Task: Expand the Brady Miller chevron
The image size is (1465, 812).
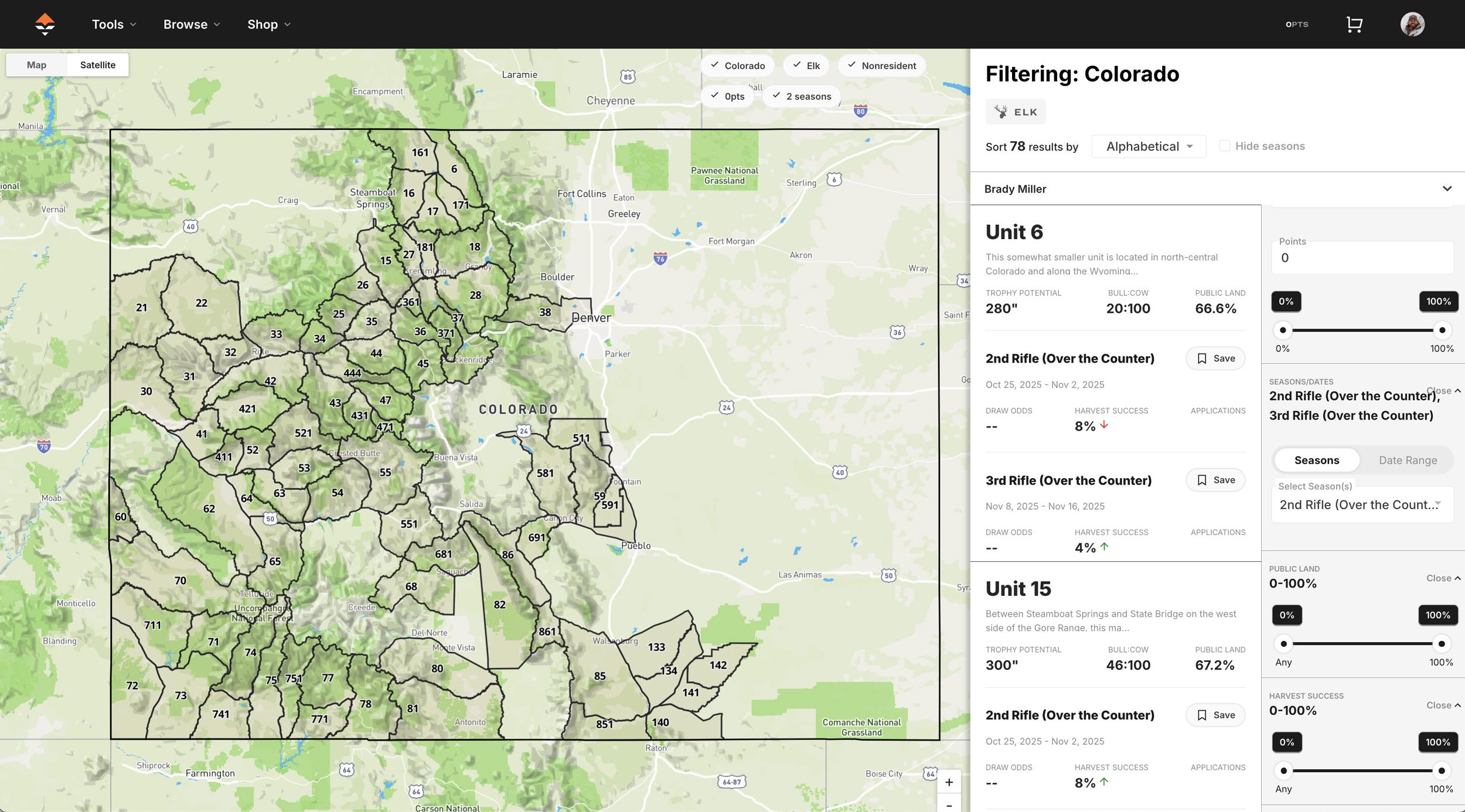Action: tap(1447, 189)
